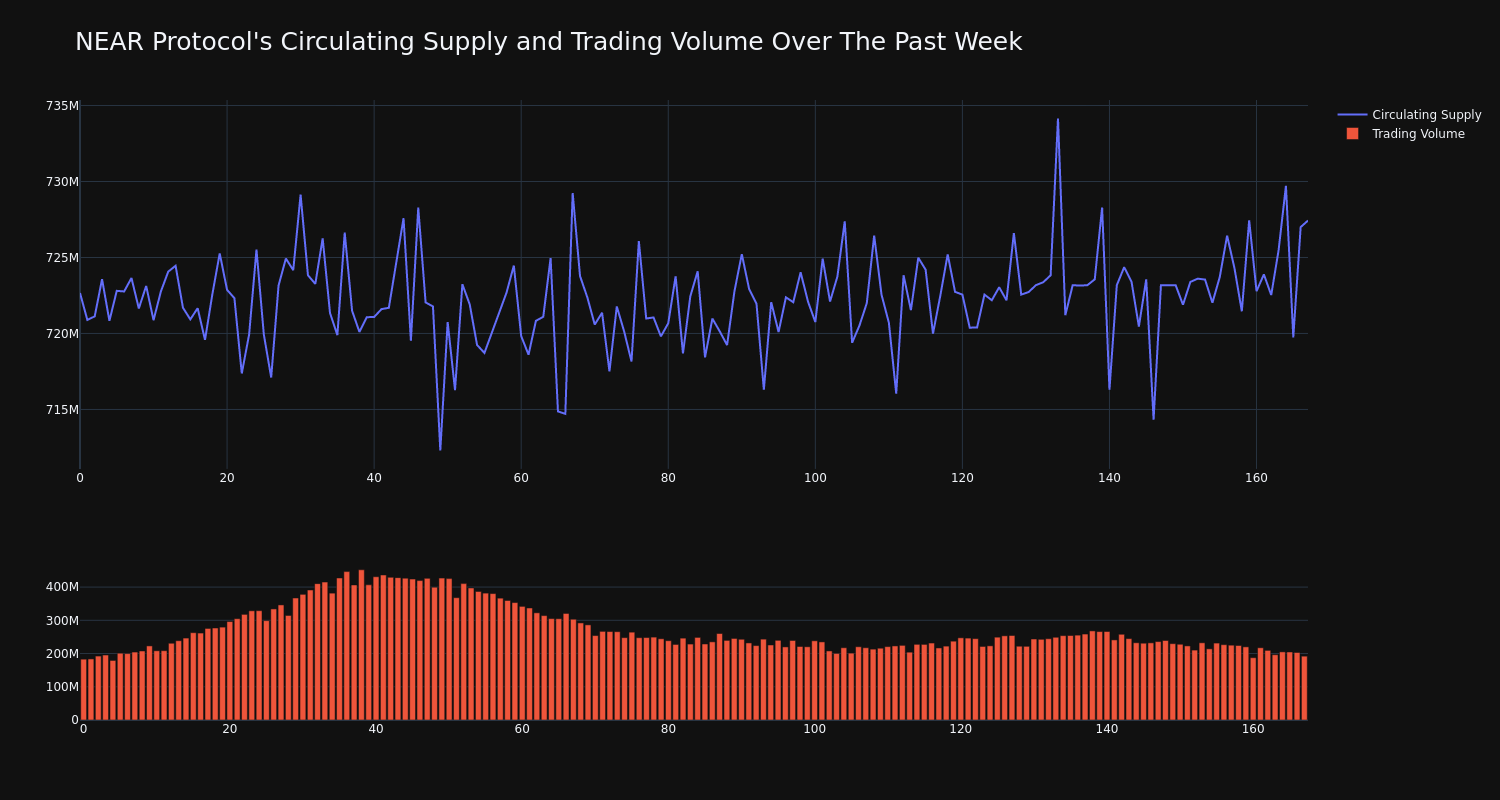The height and width of the screenshot is (800, 1500).
Task: Click the 200M label on volume chart
Action: coord(62,654)
